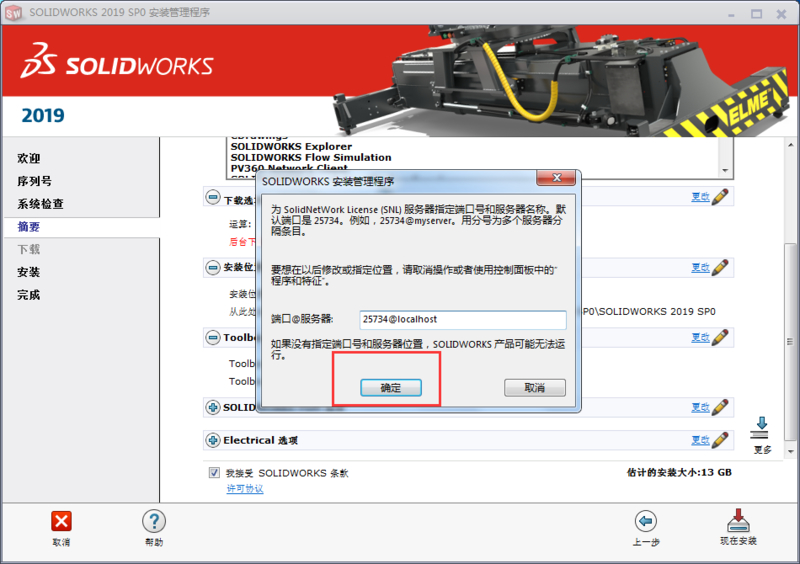Viewport: 800px width, 564px height.
Task: Click the SW icon in title bar
Action: click(x=13, y=13)
